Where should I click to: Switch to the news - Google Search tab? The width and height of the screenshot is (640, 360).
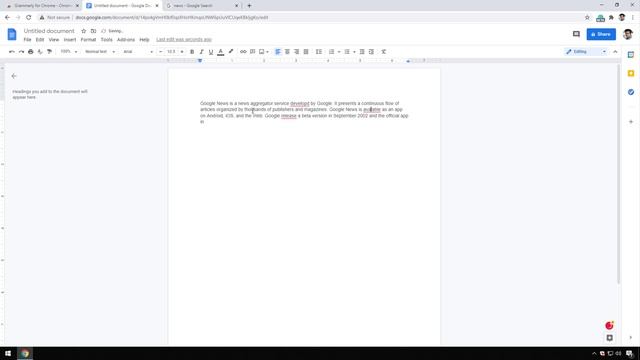(x=202, y=6)
